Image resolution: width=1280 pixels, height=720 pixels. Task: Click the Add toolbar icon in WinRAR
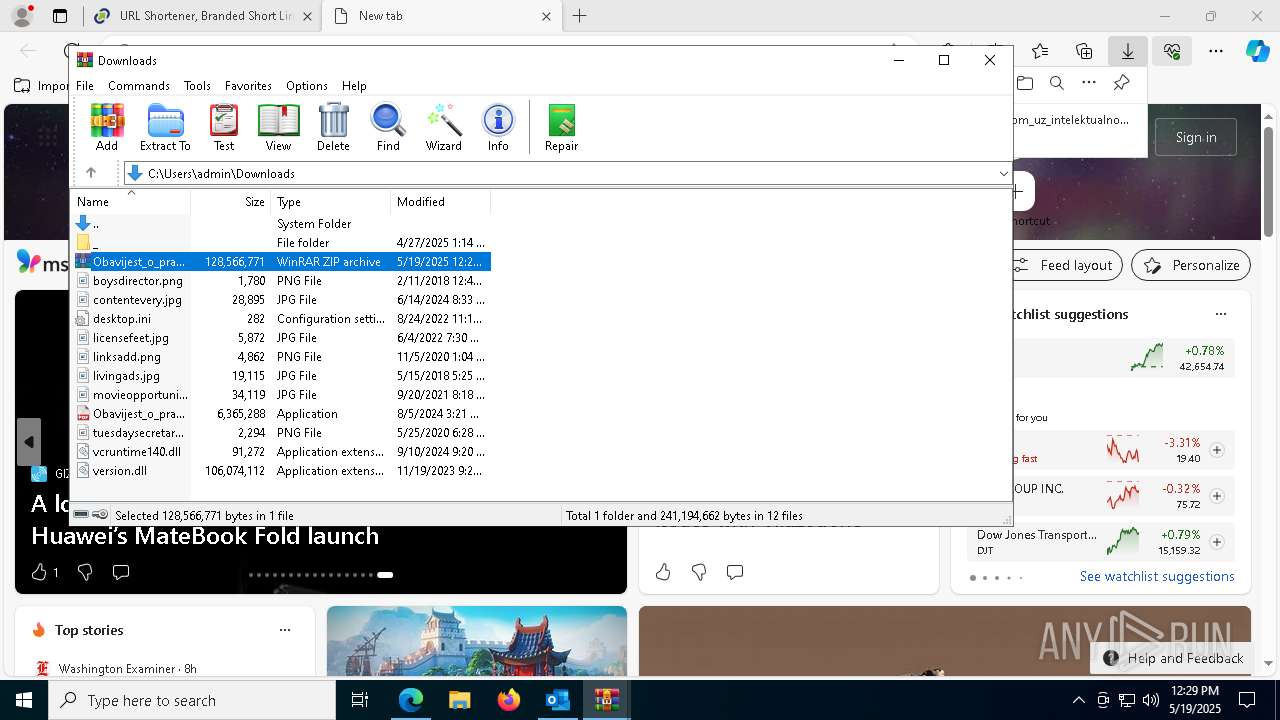point(107,127)
